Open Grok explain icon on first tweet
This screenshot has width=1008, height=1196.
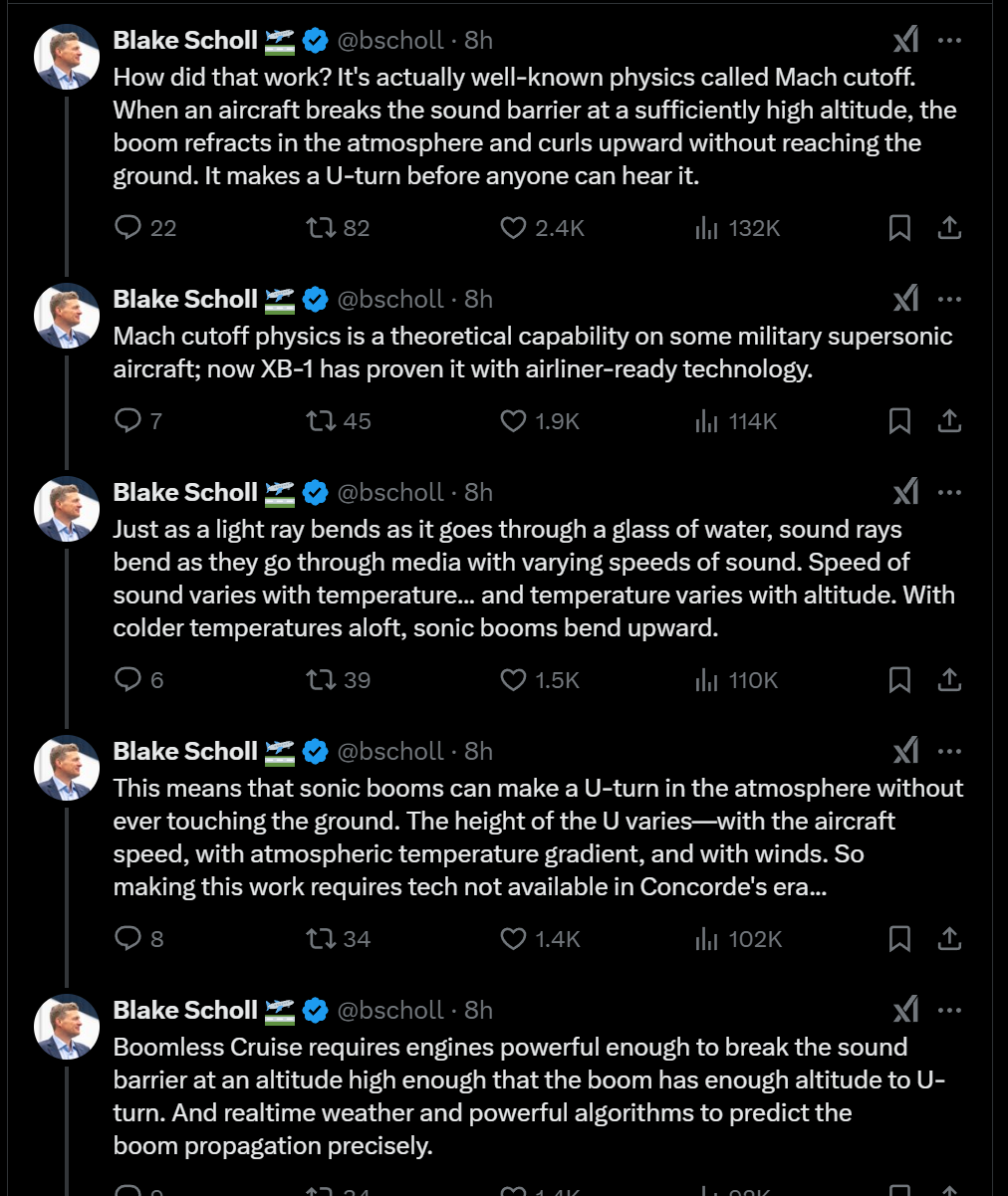pos(905,40)
